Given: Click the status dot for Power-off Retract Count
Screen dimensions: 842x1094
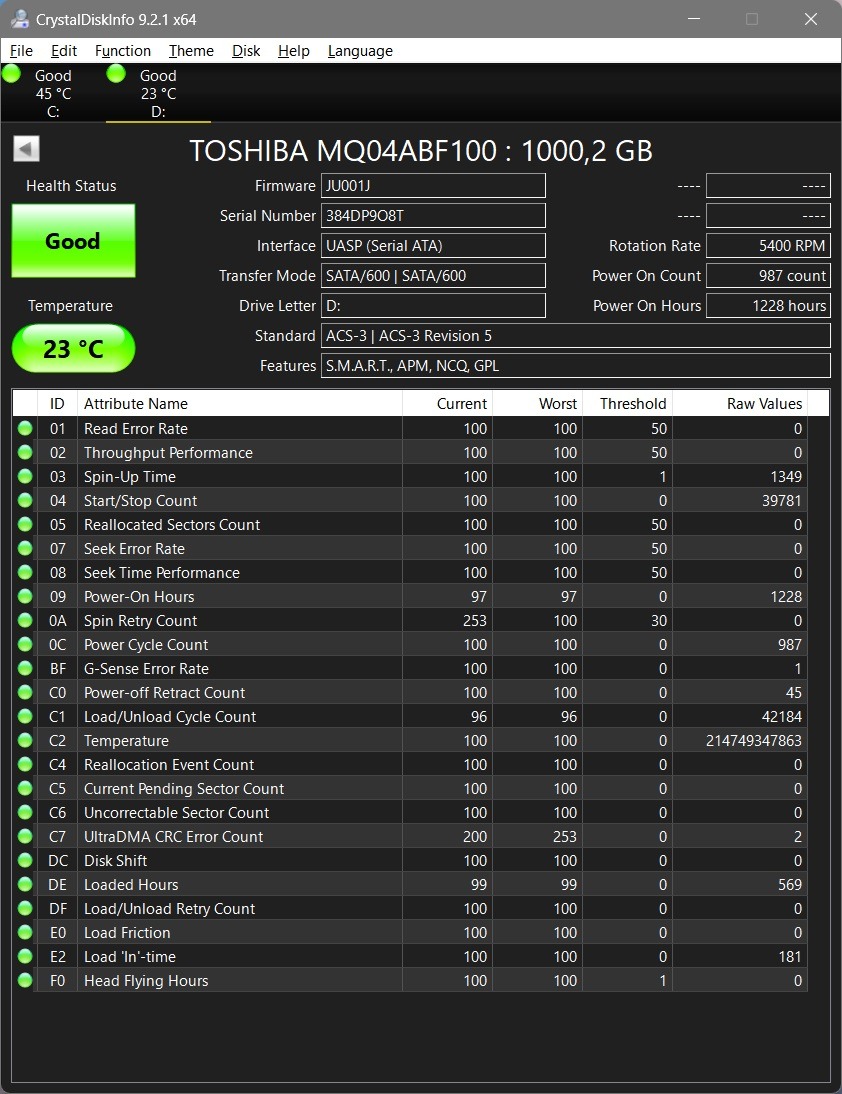Looking at the screenshot, I should click(25, 692).
